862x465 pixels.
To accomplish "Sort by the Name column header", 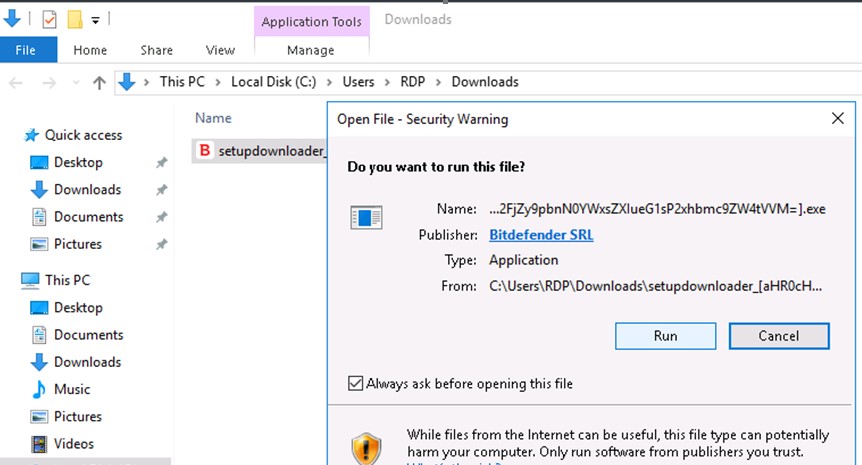I will [x=213, y=118].
